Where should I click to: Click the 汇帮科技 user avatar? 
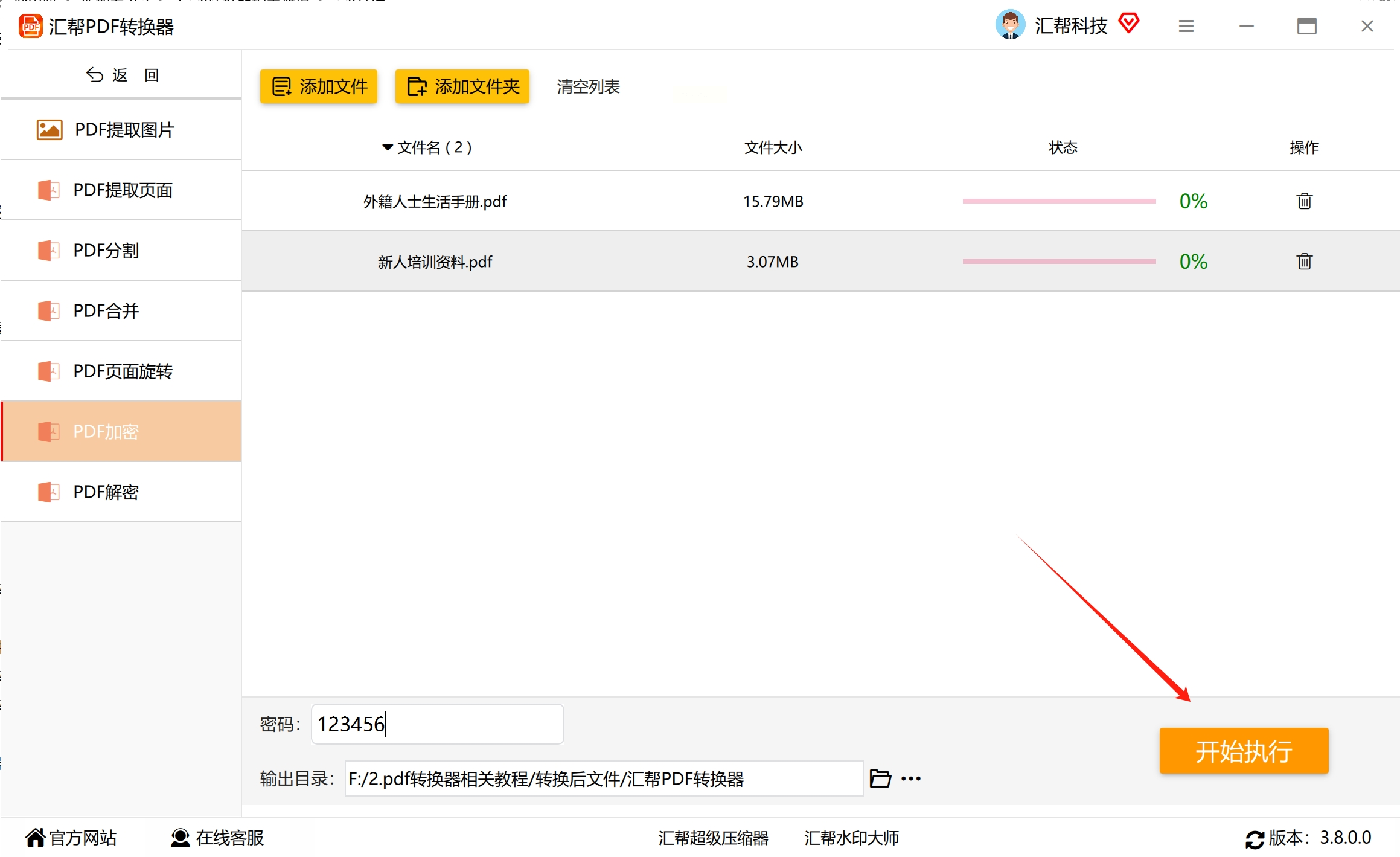(x=1010, y=25)
